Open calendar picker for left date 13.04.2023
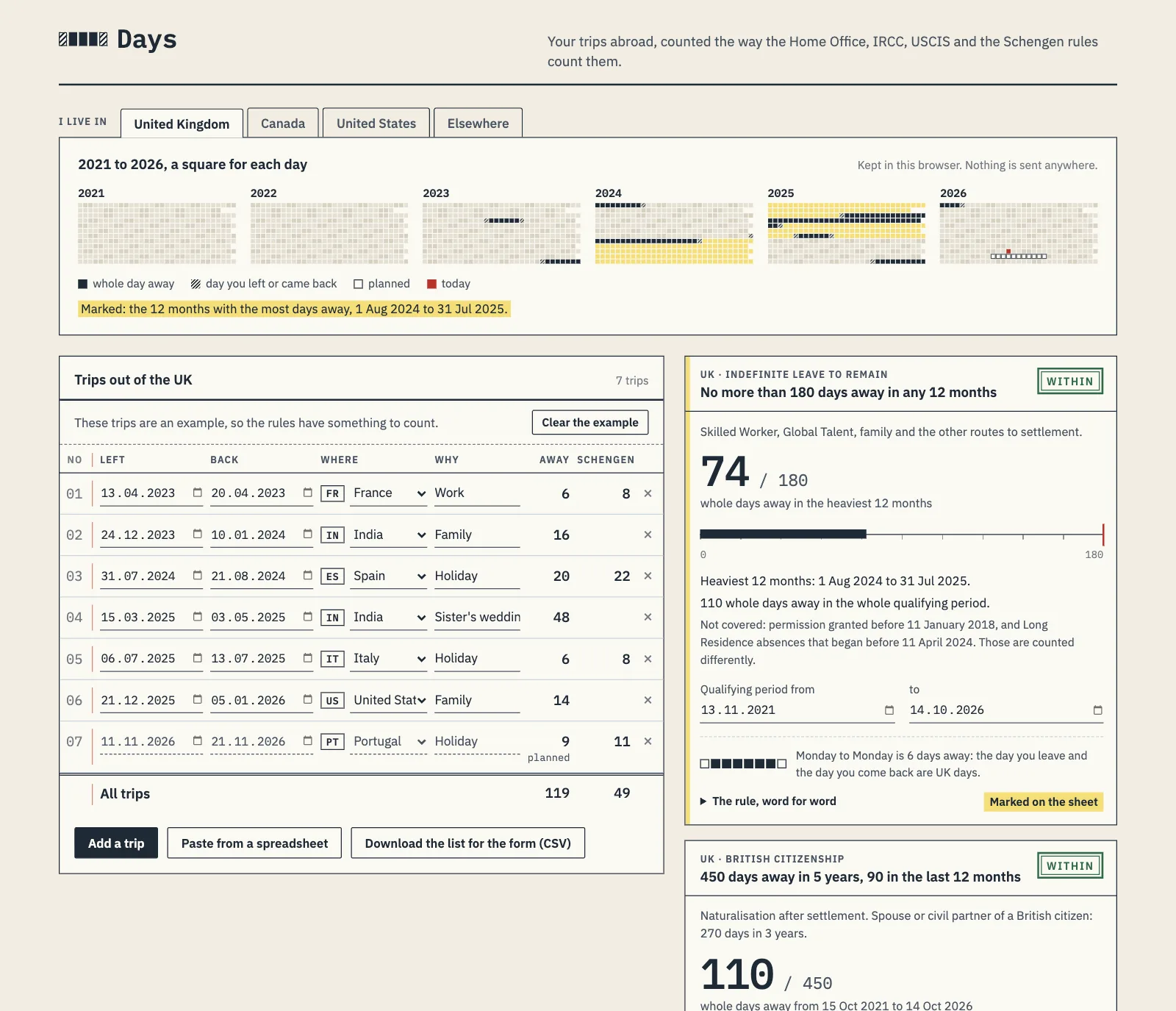Image resolution: width=1176 pixels, height=1011 pixels. pyautogui.click(x=197, y=493)
